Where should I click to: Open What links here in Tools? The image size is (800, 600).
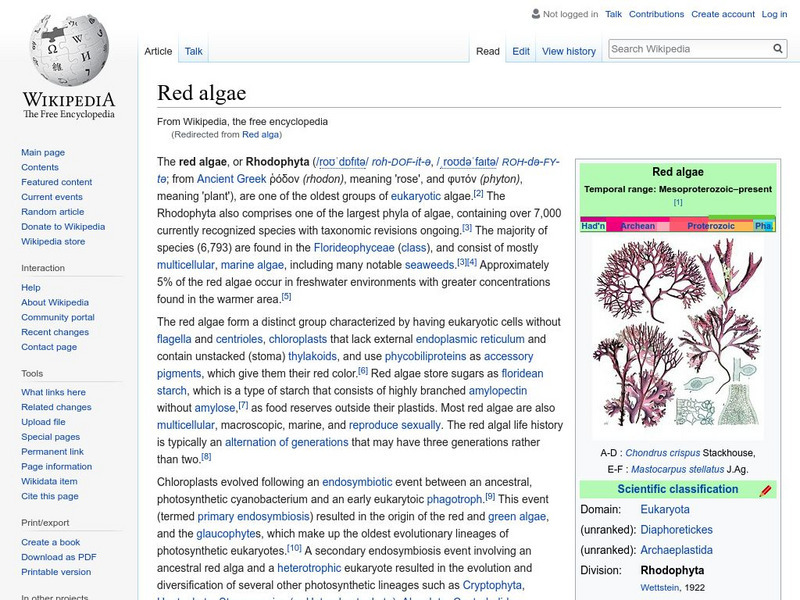pyautogui.click(x=56, y=392)
